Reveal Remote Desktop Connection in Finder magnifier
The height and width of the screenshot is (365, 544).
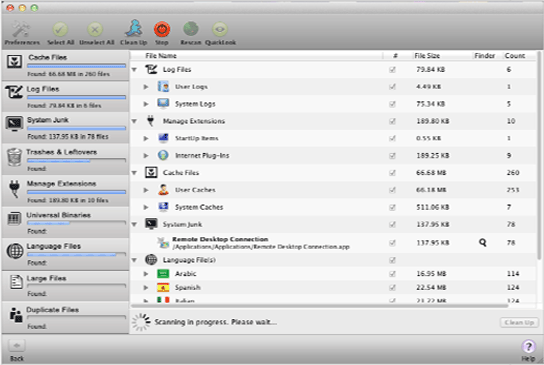483,243
